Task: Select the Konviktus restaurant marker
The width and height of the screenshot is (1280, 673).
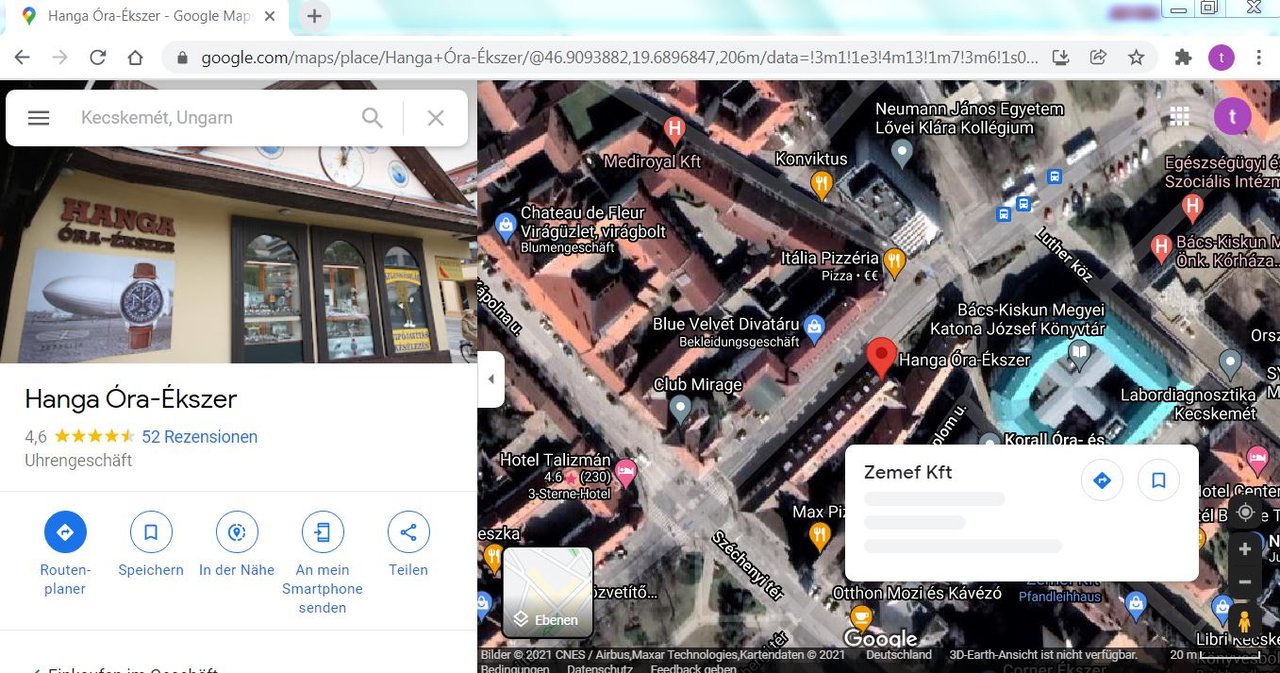Action: [821, 183]
